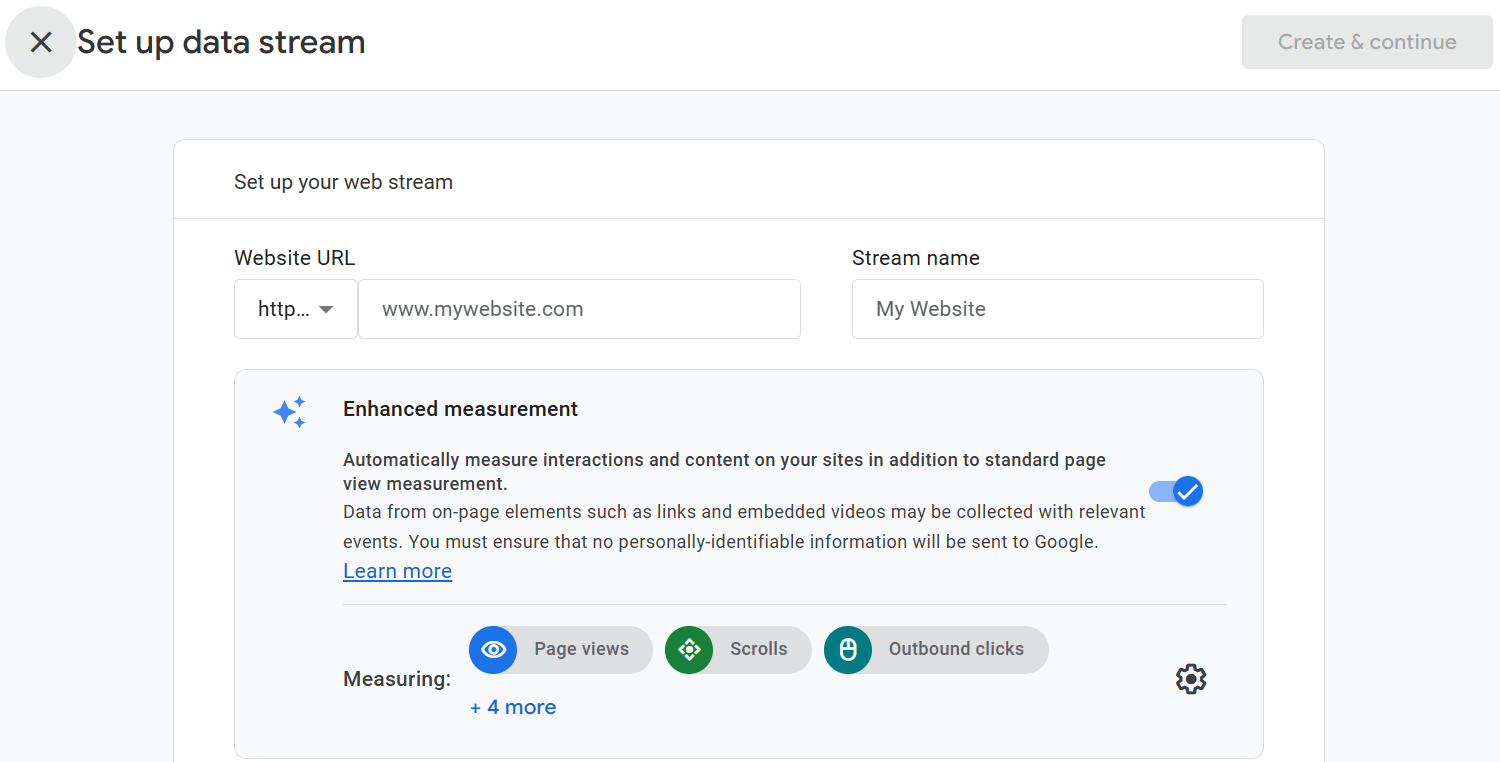The image size is (1500, 762).
Task: Focus the Stream name input field
Action: coord(1057,309)
